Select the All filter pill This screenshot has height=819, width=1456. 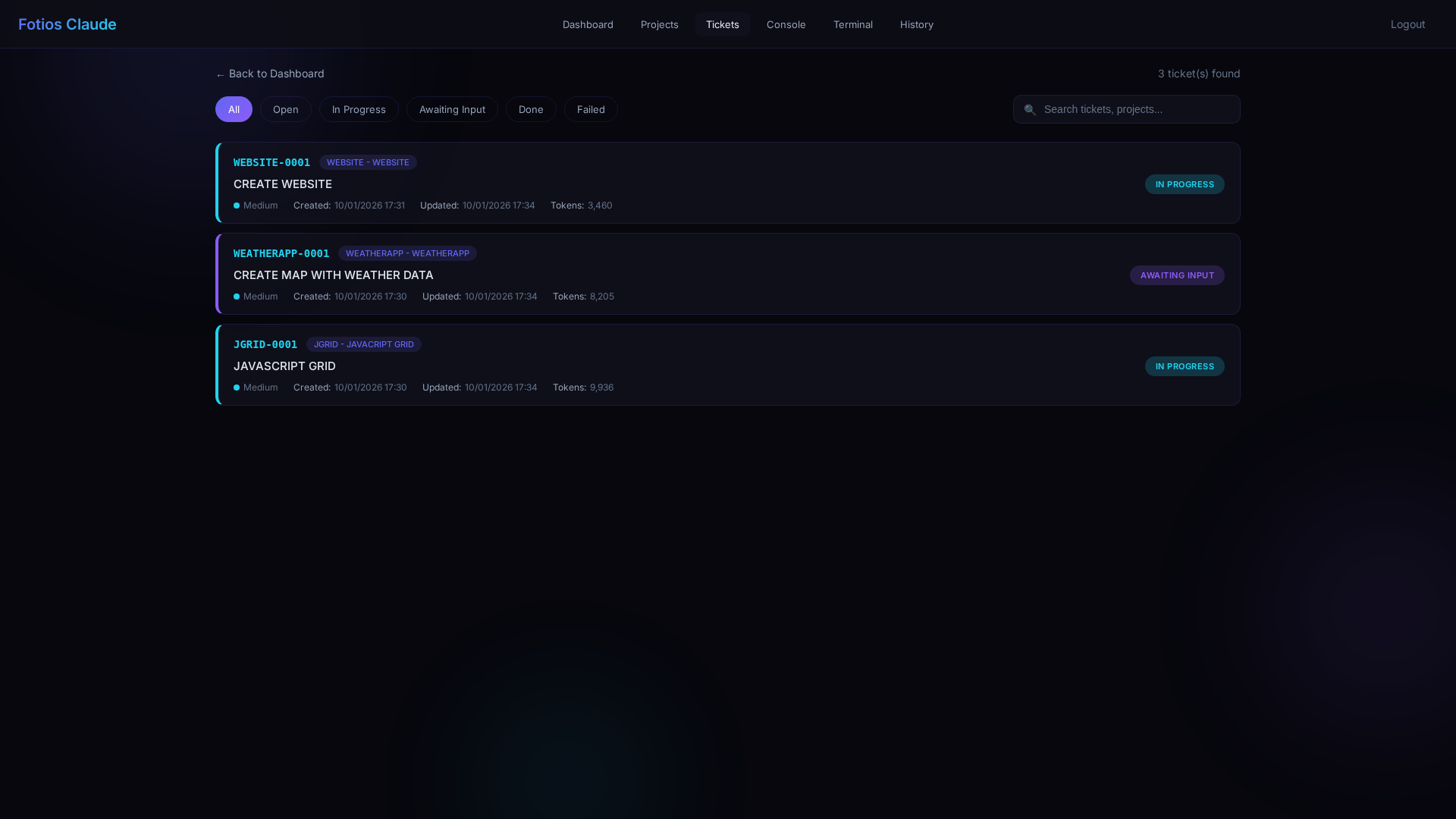click(x=234, y=109)
